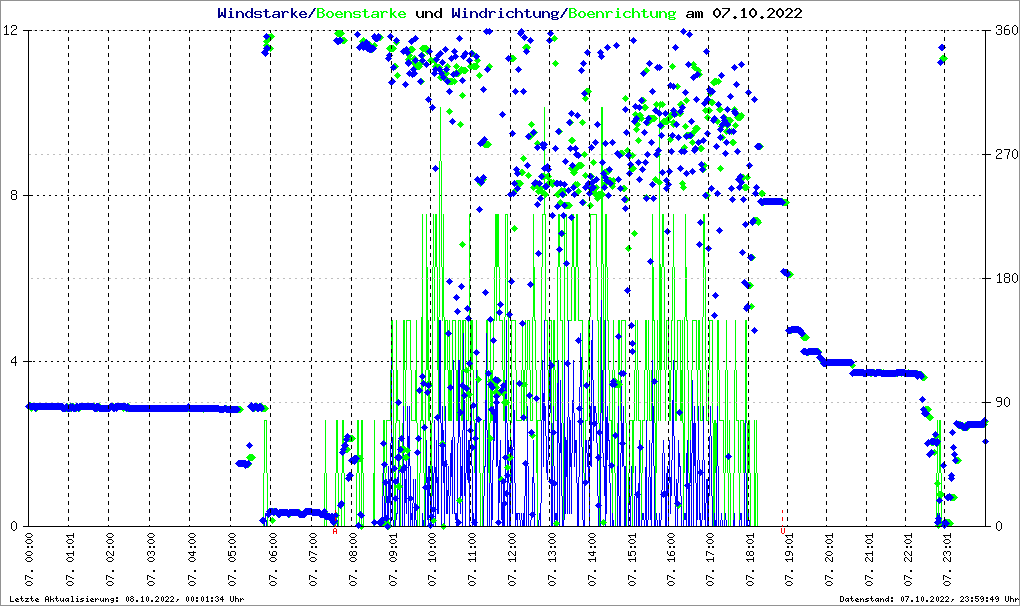Viewport: 1020px width, 606px height.
Task: Click the '07. 07:00' time axis label
Action: coord(312,560)
